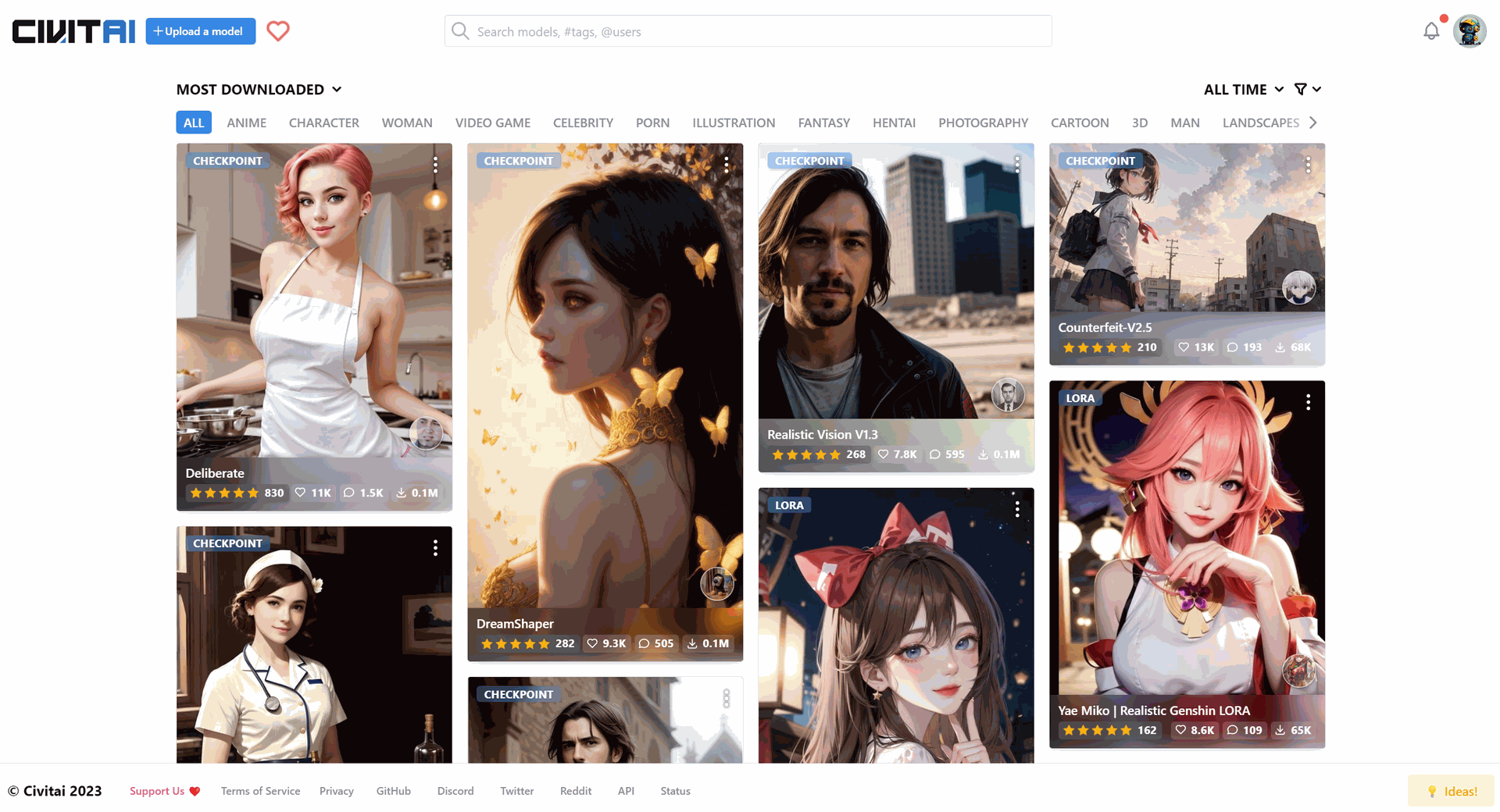1500x812 pixels.
Task: Click the creator avatar on Realistic Vision card
Action: 1008,395
